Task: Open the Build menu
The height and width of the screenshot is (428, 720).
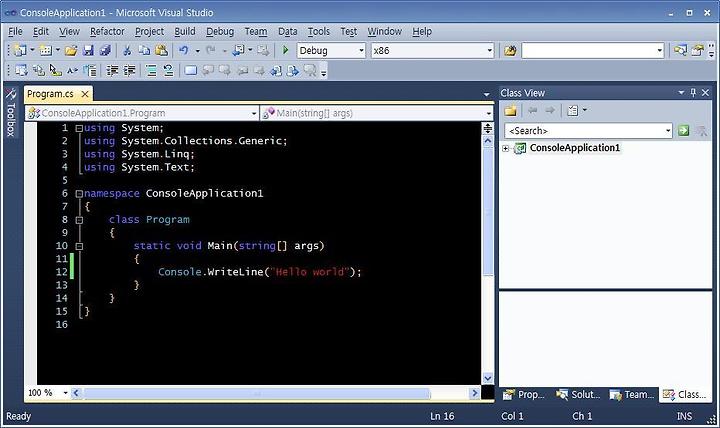Action: (185, 31)
